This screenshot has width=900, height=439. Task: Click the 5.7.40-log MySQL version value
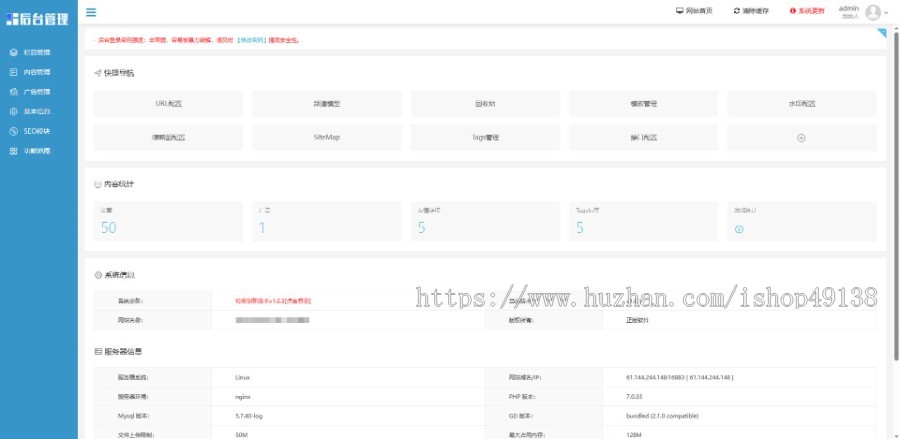point(249,416)
